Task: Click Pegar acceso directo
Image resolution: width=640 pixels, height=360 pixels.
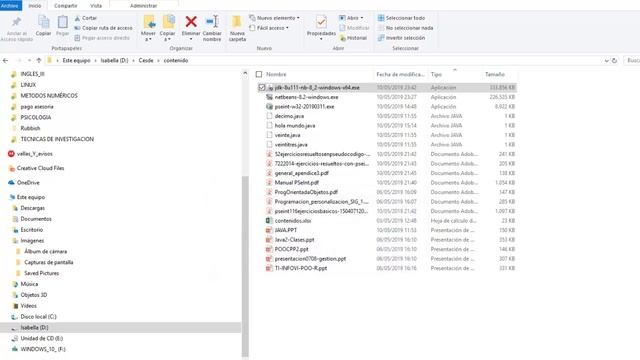Action: pyautogui.click(x=102, y=38)
